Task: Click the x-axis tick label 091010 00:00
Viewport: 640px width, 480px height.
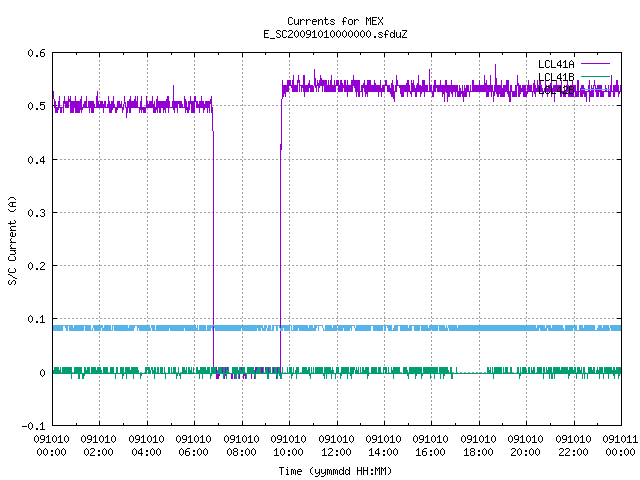Action: coord(51,446)
